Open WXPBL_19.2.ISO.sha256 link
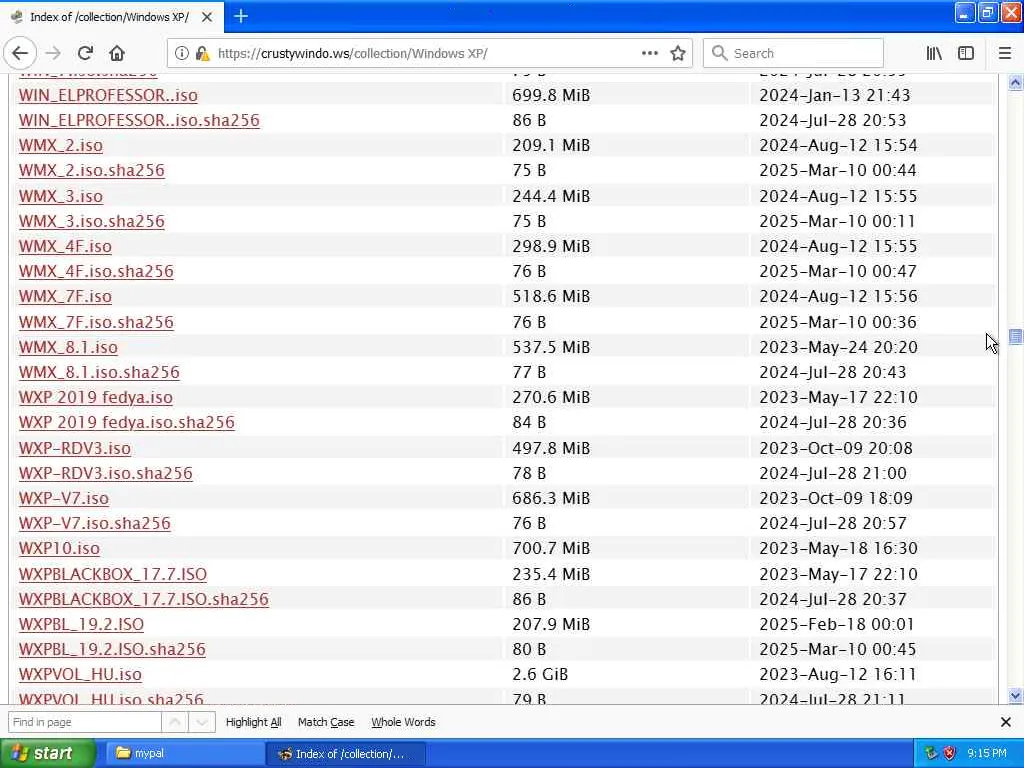 (112, 649)
